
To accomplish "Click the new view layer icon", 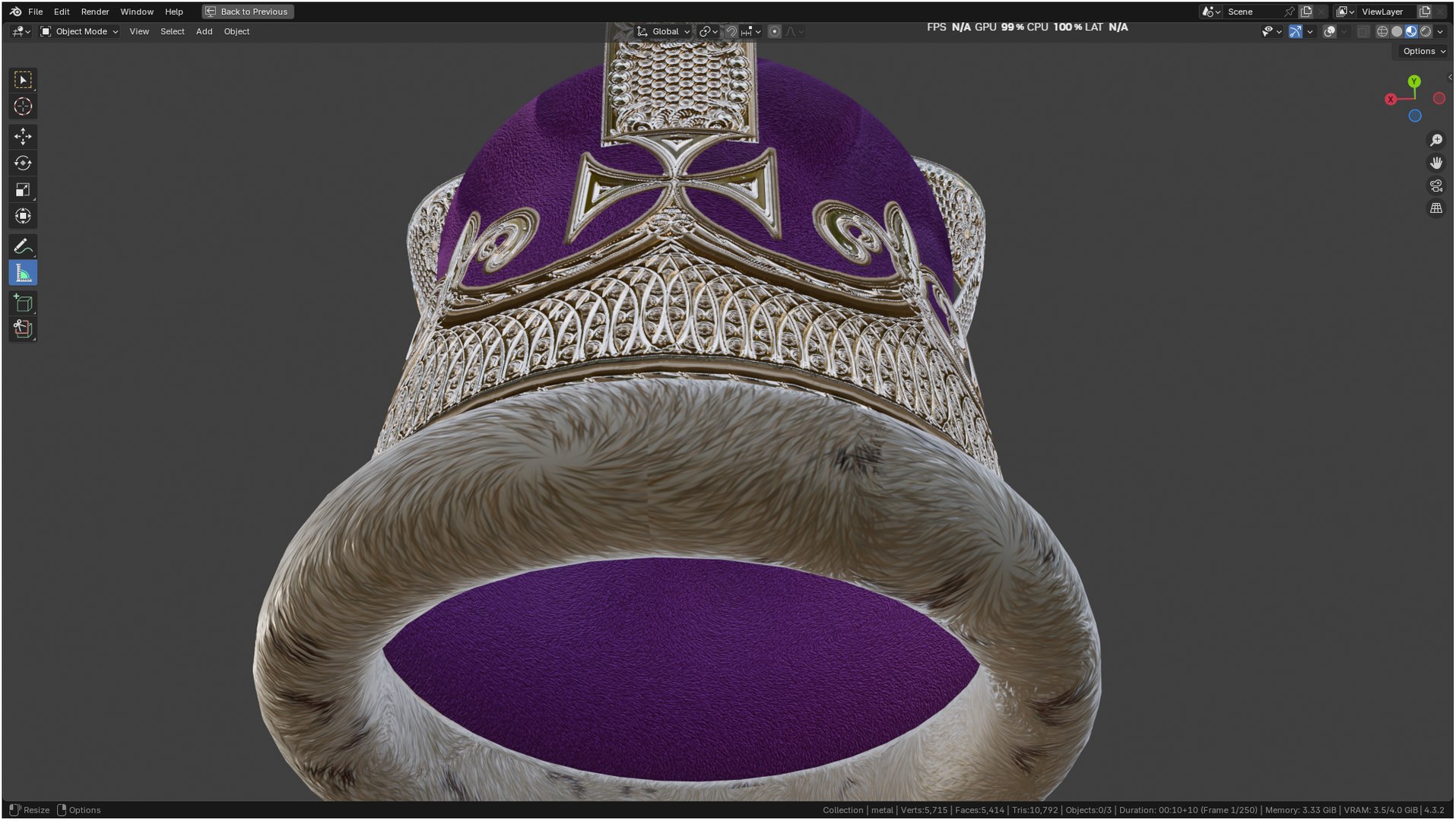I will tap(1425, 11).
